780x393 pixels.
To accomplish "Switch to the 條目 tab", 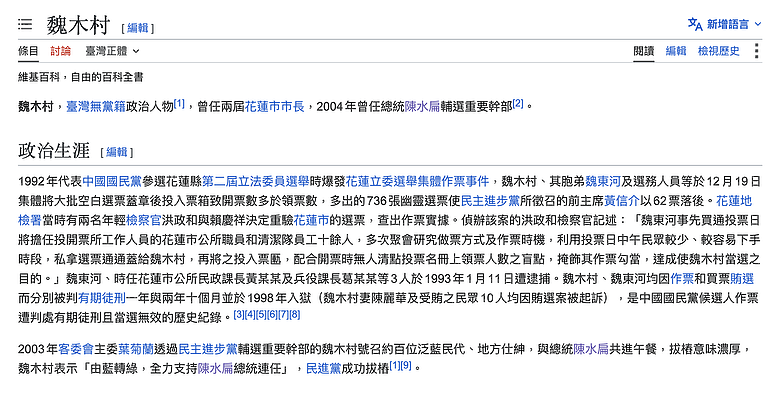I will (x=28, y=51).
